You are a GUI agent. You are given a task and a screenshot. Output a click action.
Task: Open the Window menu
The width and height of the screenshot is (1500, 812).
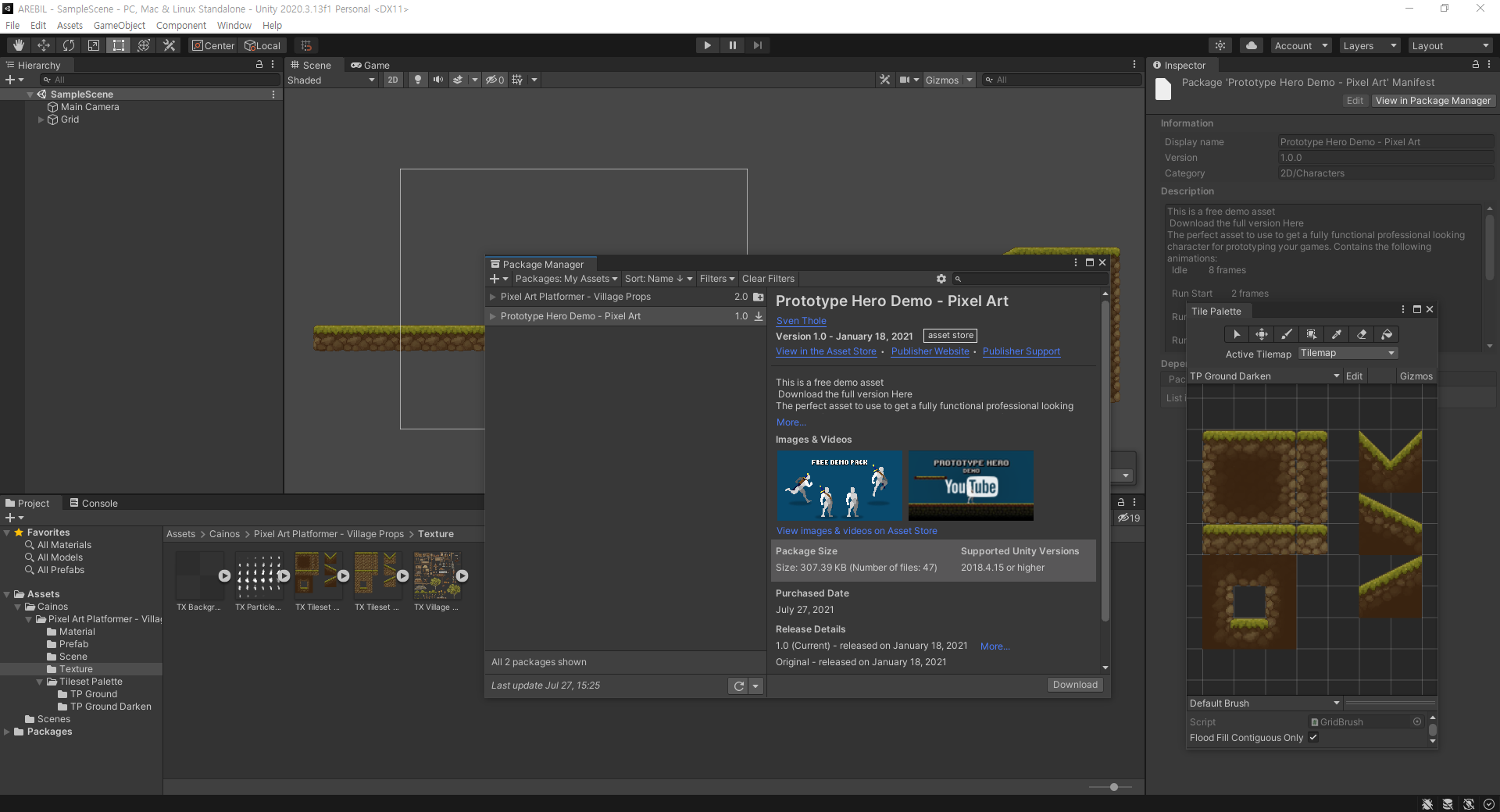coord(234,25)
